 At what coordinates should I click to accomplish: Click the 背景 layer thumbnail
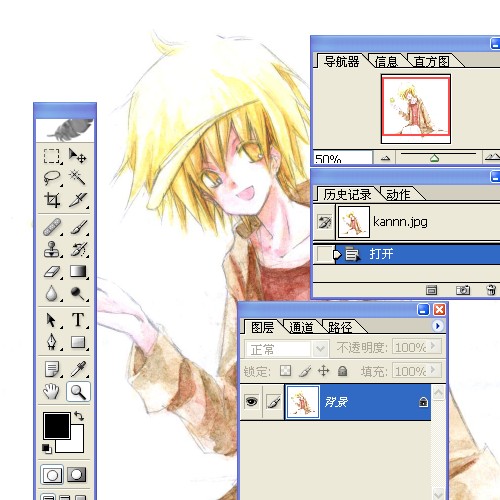(x=303, y=402)
